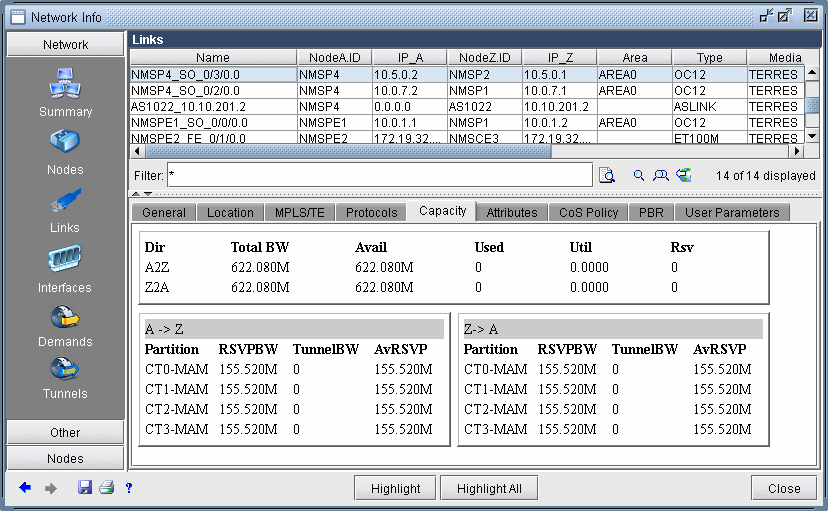Open the CoS Policy tab

click(588, 212)
